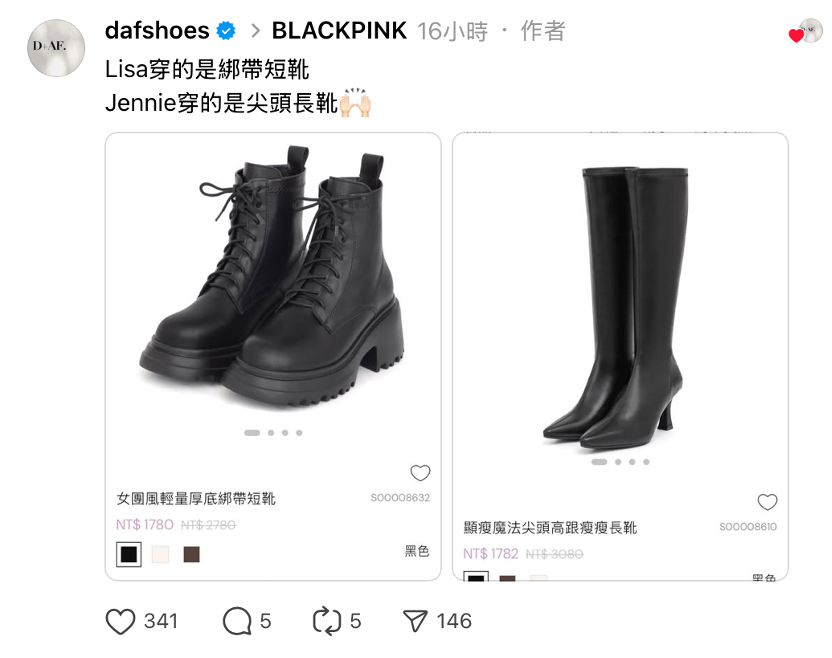The height and width of the screenshot is (658, 832).
Task: Repost using the repost arrows icon
Action: pos(327,621)
